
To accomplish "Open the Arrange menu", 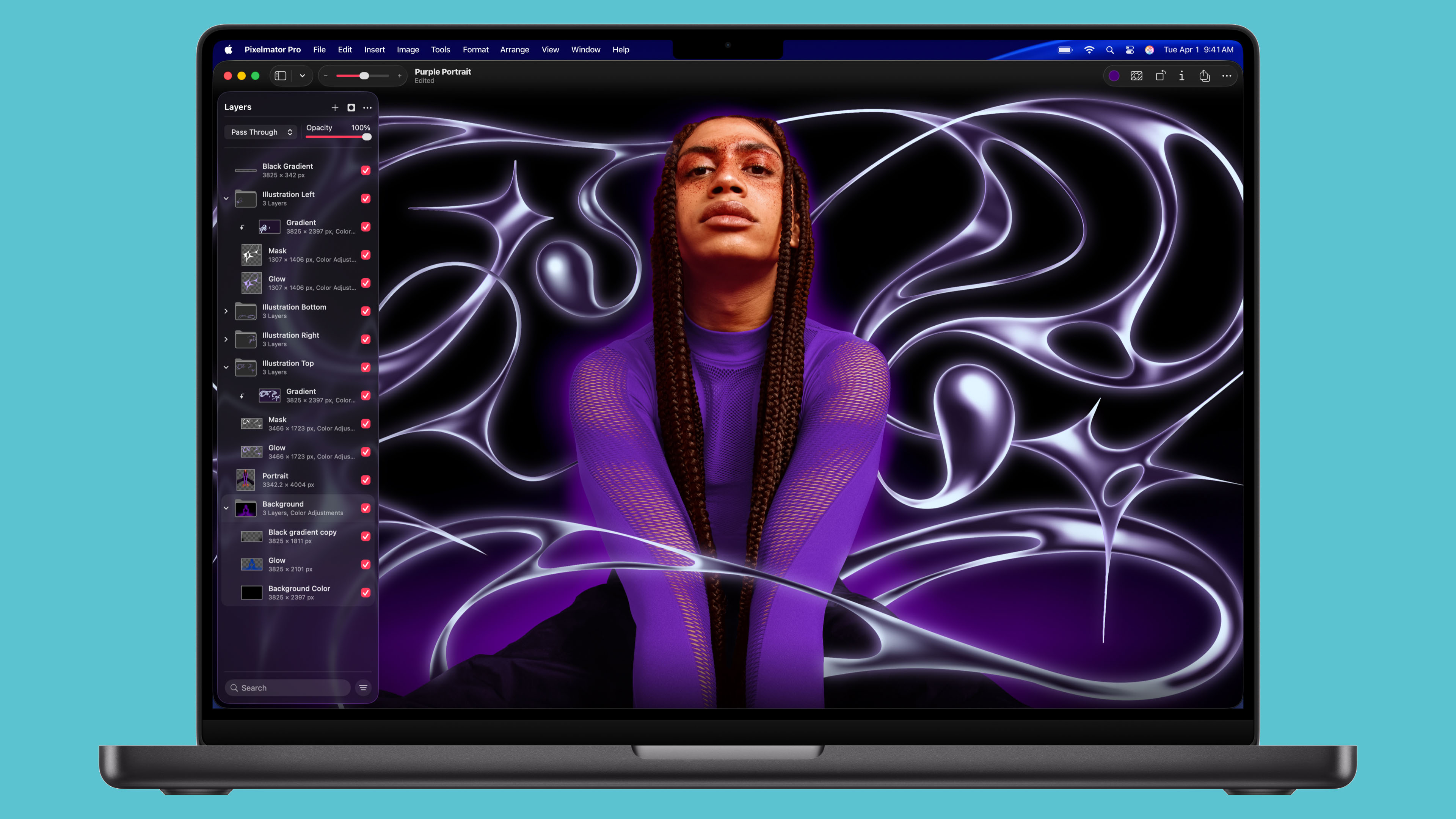I will pyautogui.click(x=515, y=50).
